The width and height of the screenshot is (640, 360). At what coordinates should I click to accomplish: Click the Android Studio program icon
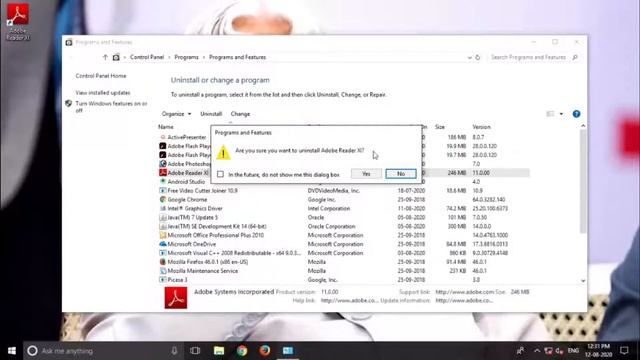163,182
